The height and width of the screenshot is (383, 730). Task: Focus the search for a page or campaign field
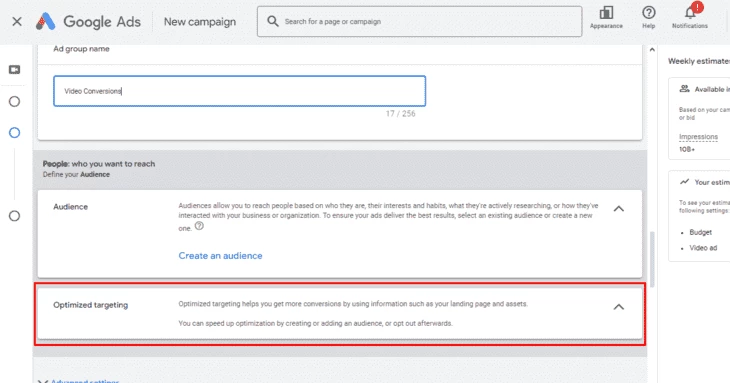click(x=419, y=21)
